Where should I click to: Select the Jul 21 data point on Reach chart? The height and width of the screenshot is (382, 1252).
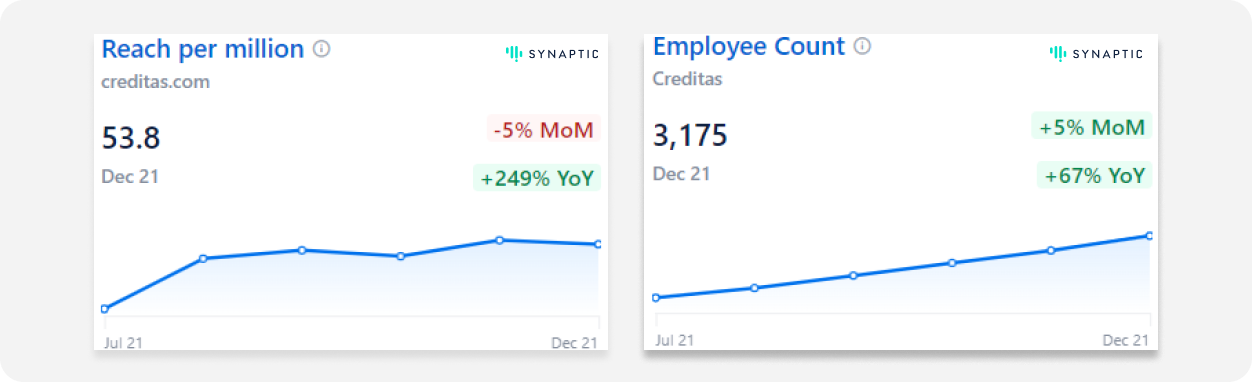tap(105, 309)
